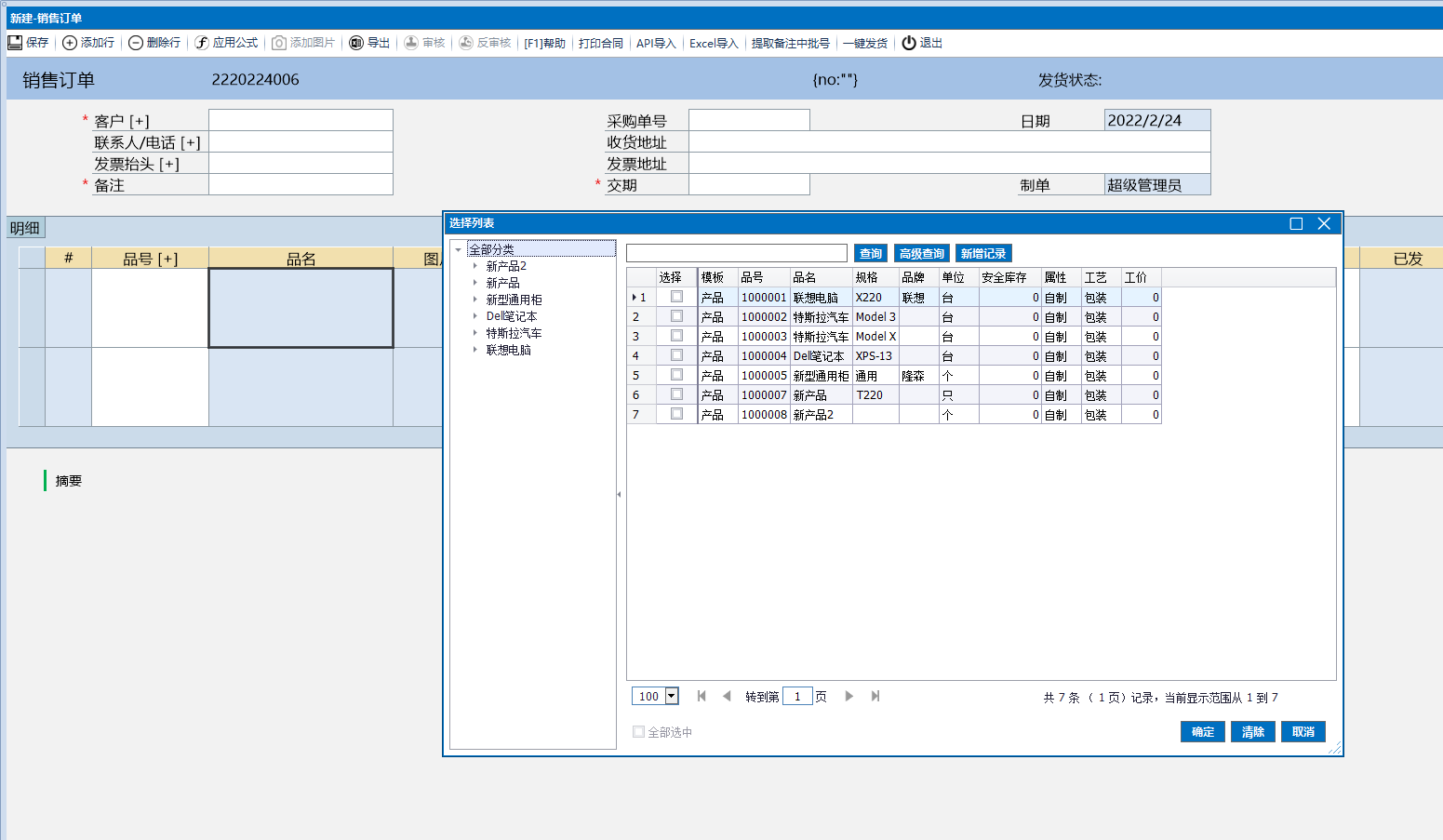
Task: Click the Delete Row (删除行) minus icon
Action: (x=136, y=43)
